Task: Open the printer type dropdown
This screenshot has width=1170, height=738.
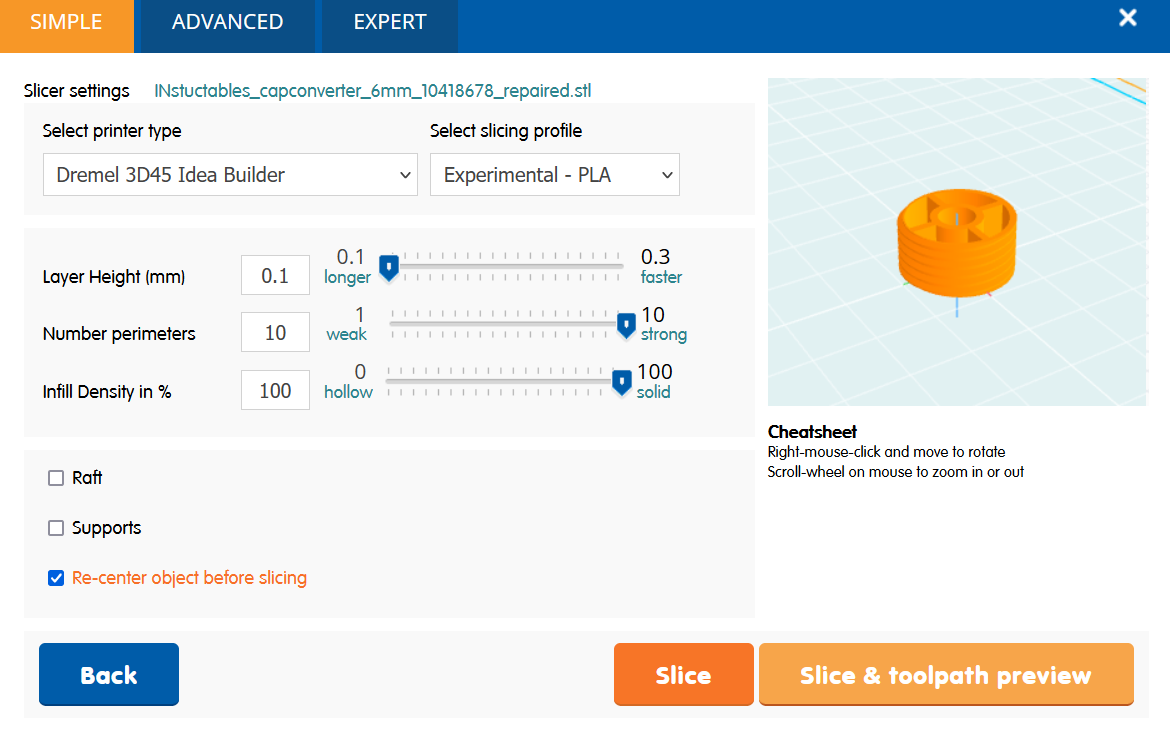Action: click(230, 175)
